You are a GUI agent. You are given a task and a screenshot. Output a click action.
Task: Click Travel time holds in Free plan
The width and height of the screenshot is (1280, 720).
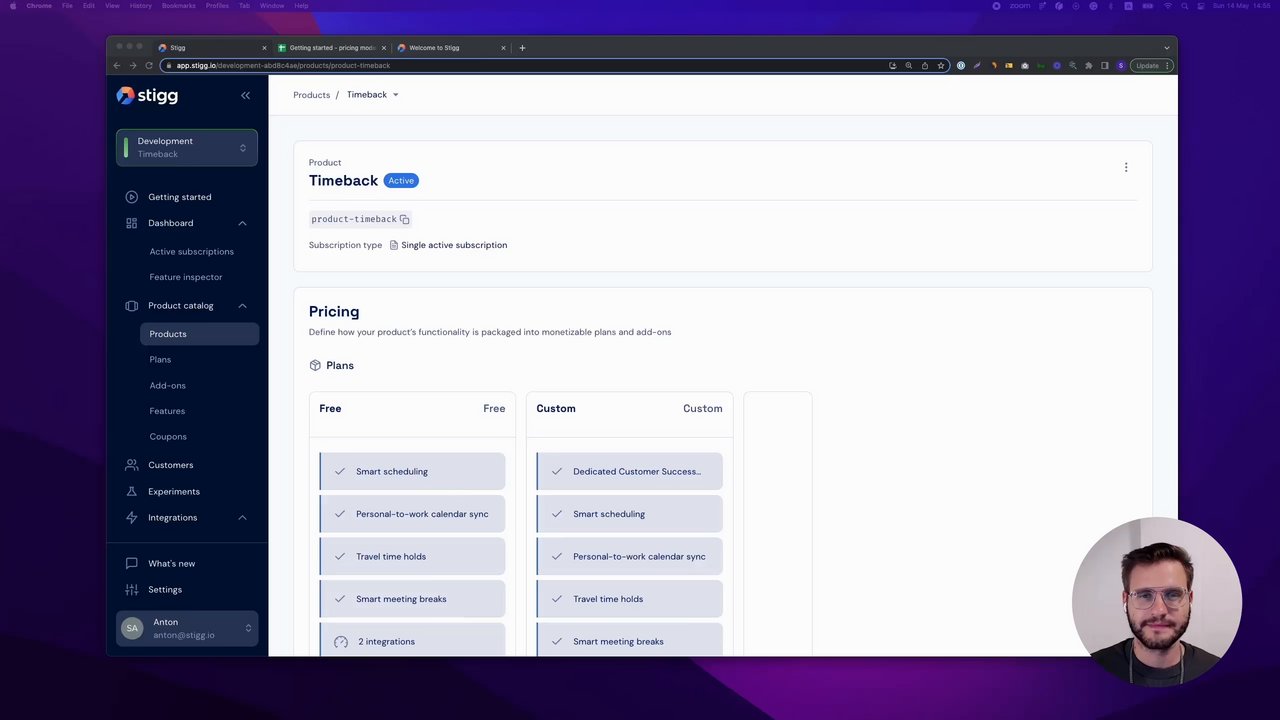tap(412, 556)
